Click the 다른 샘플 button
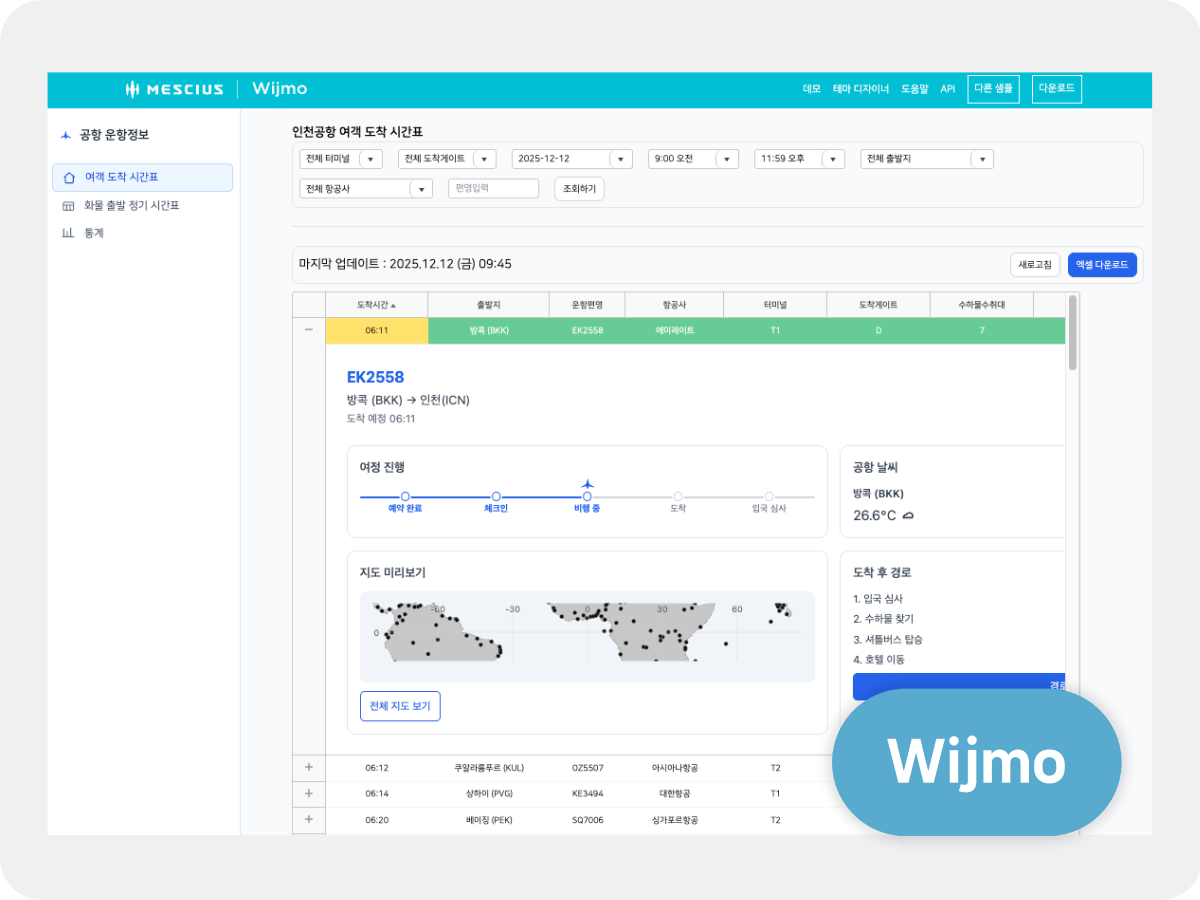1200x900 pixels. [x=992, y=89]
